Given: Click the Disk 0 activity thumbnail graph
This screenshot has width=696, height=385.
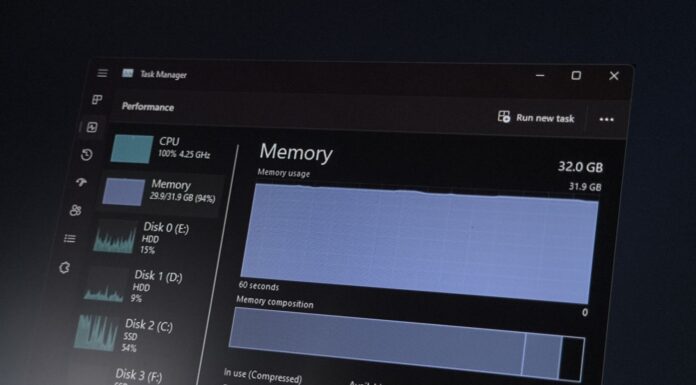Looking at the screenshot, I should point(115,238).
